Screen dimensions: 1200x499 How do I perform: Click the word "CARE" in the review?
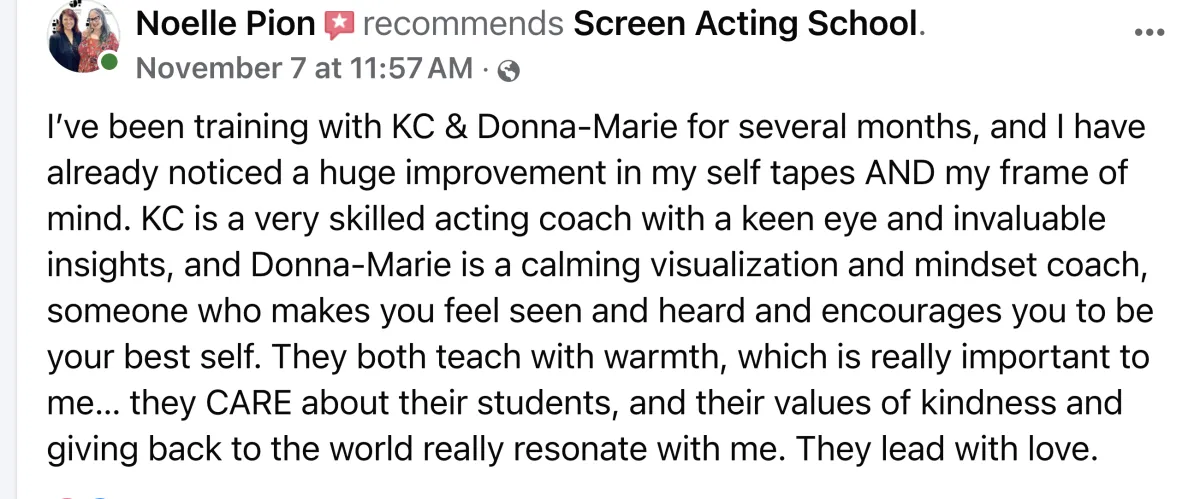(250, 404)
